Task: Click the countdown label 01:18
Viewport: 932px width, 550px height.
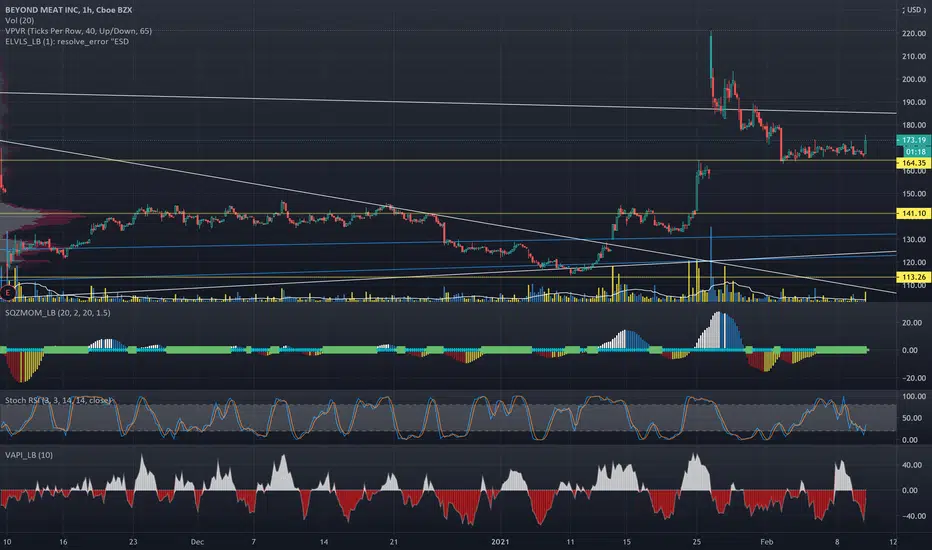Action: [x=913, y=152]
